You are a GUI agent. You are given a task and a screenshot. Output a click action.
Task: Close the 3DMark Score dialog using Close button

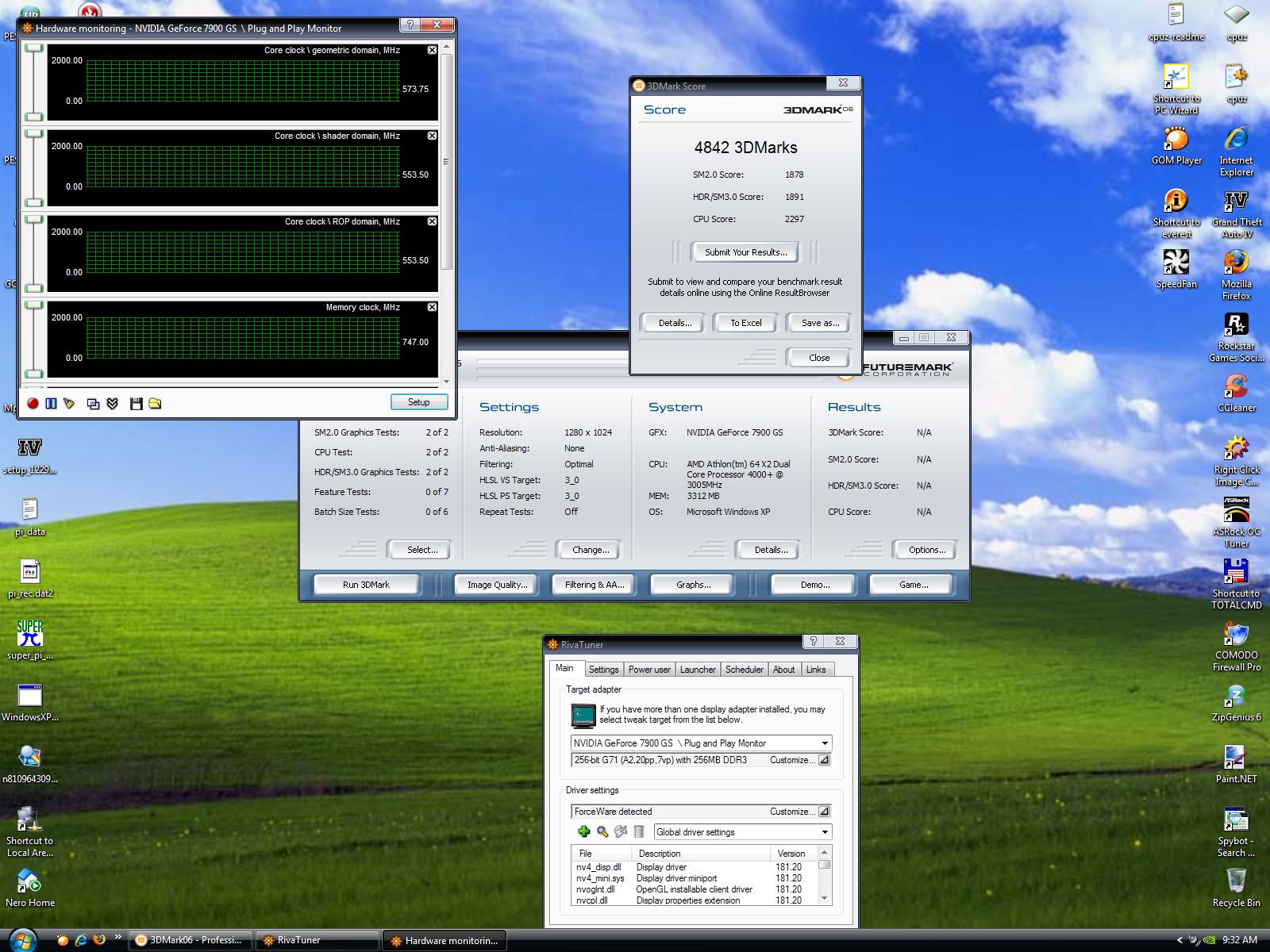[x=819, y=358]
